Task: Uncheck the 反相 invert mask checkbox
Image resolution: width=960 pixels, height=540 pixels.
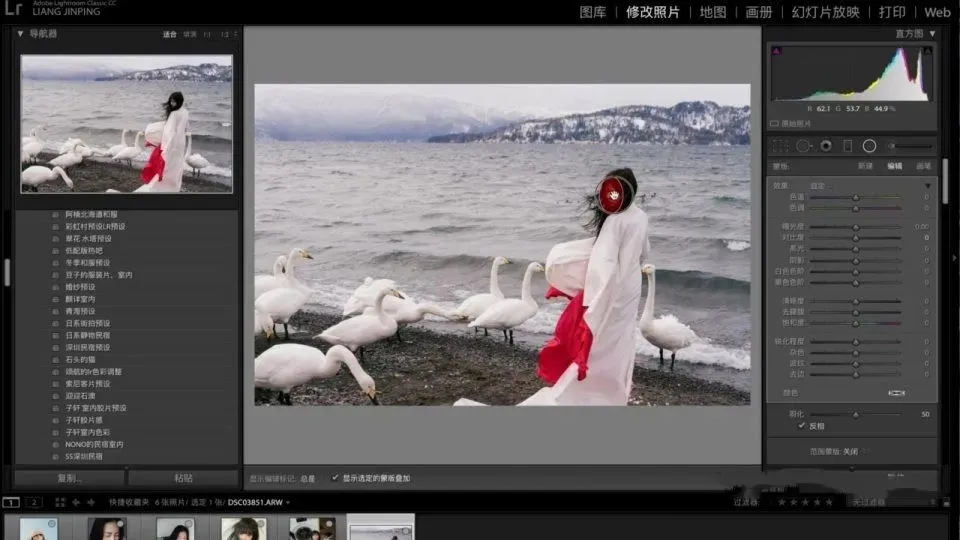Action: tap(802, 425)
